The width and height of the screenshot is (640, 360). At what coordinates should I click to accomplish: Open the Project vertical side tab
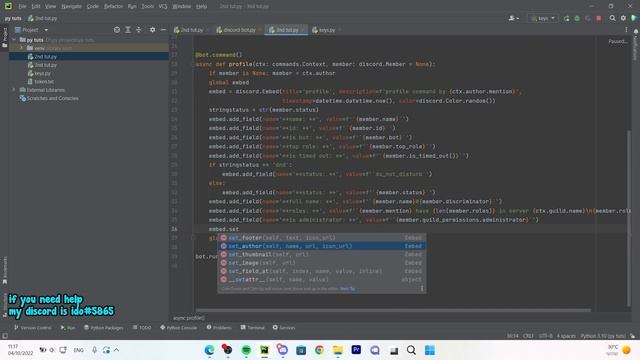coord(4,38)
